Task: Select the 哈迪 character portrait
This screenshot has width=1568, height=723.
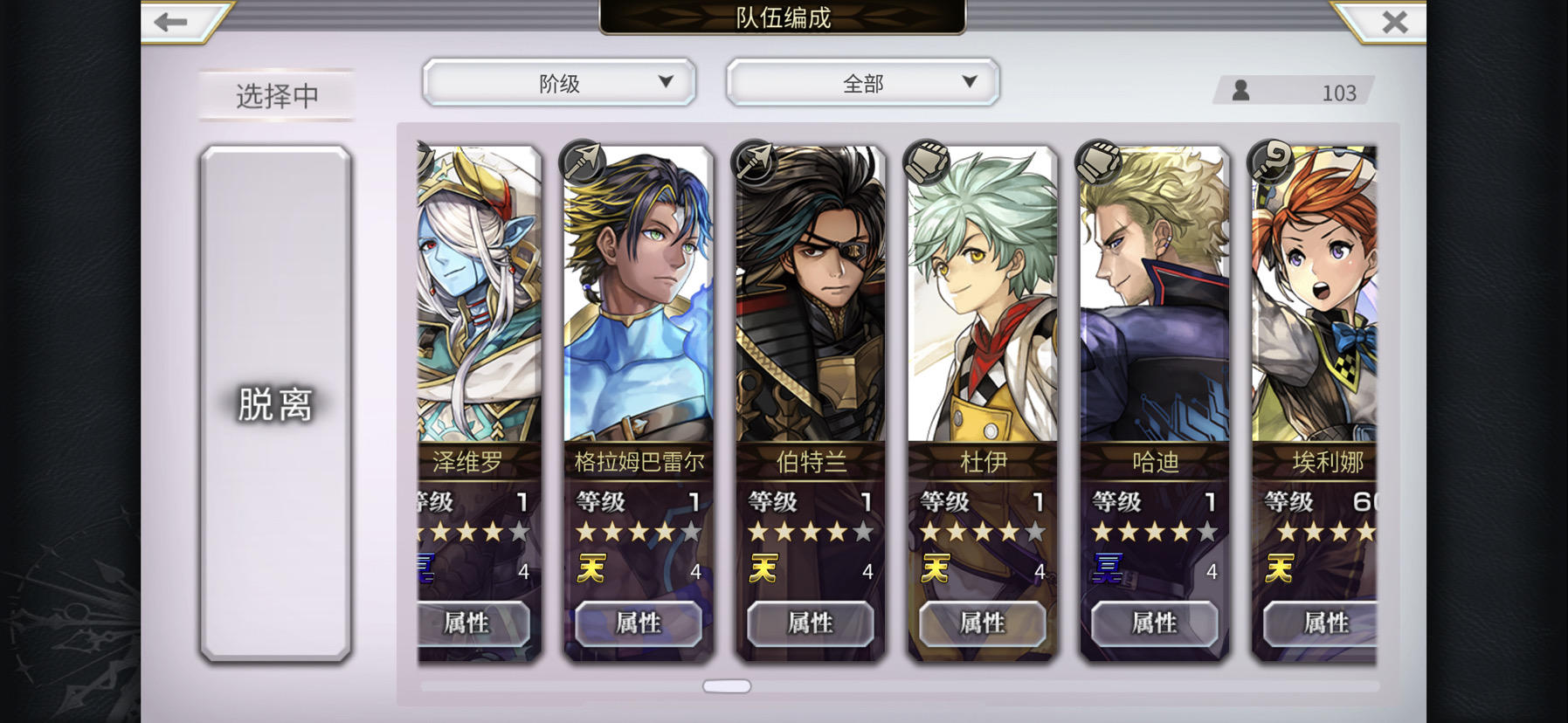Action: pos(1155,294)
